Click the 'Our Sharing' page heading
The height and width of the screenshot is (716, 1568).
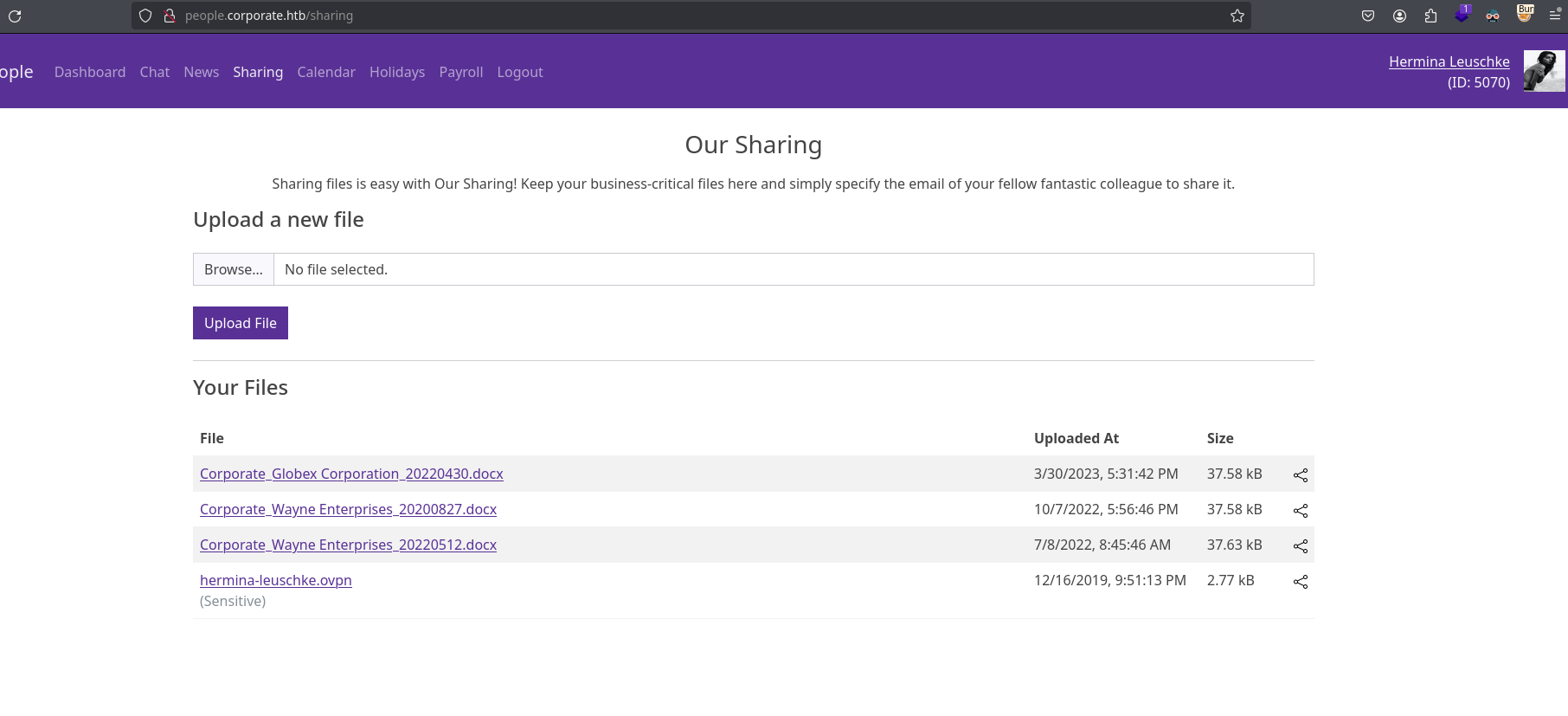click(754, 145)
